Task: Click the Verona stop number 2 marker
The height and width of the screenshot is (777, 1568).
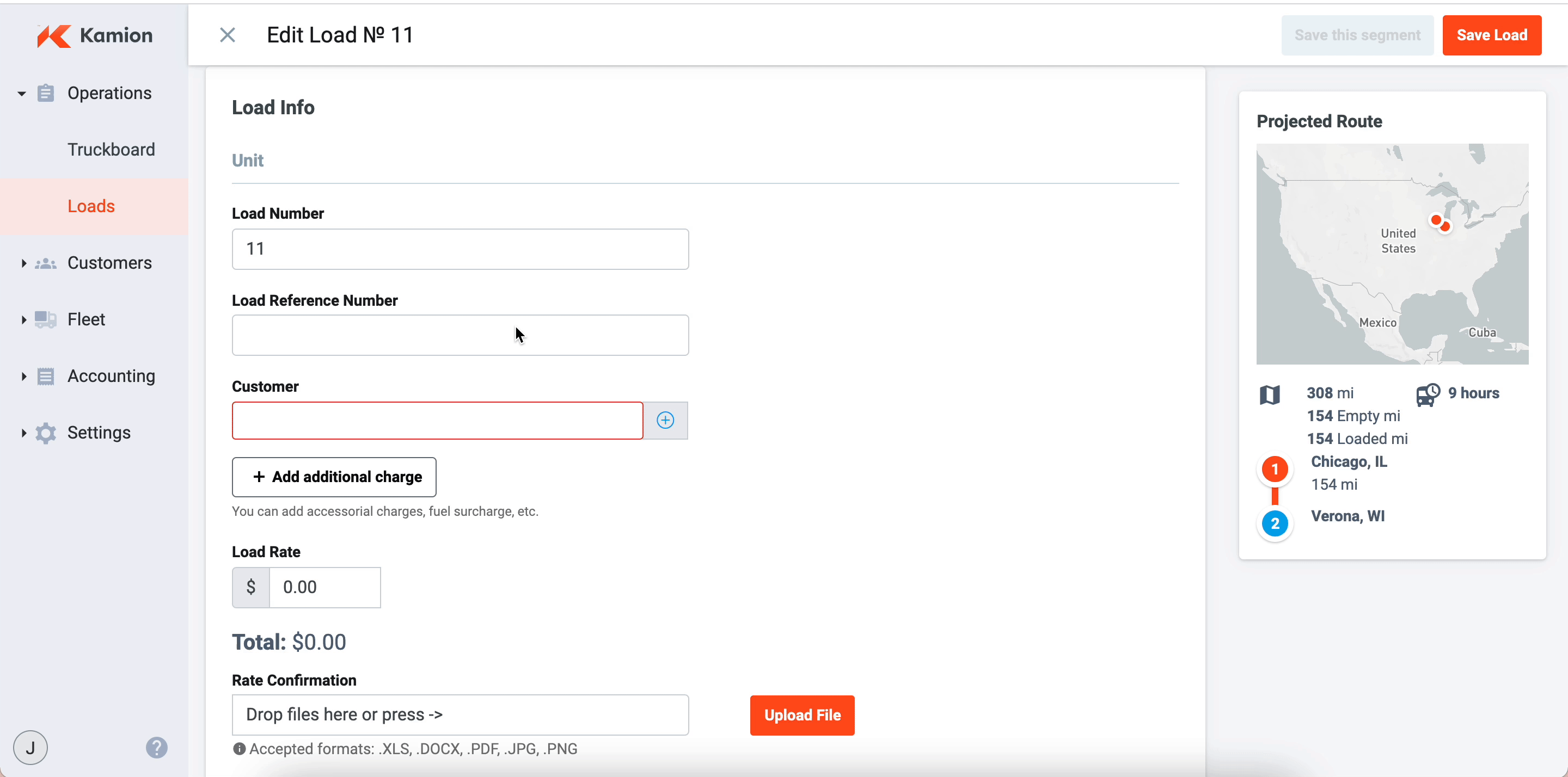Action: [1275, 523]
